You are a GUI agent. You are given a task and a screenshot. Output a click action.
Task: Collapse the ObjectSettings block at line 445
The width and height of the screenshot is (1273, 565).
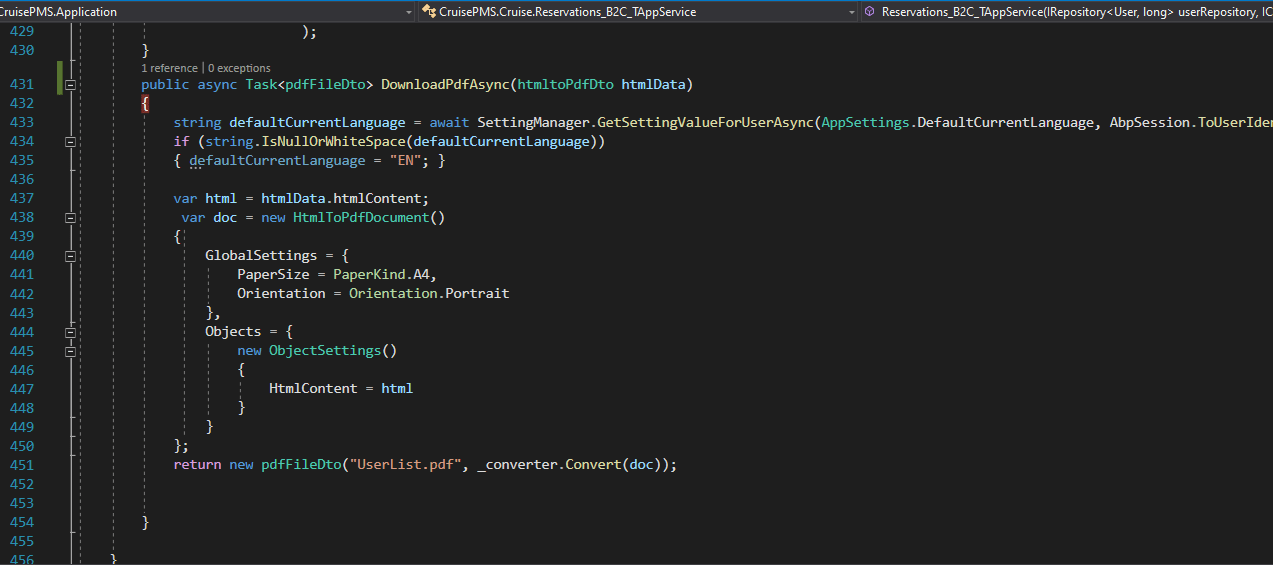pyautogui.click(x=70, y=351)
